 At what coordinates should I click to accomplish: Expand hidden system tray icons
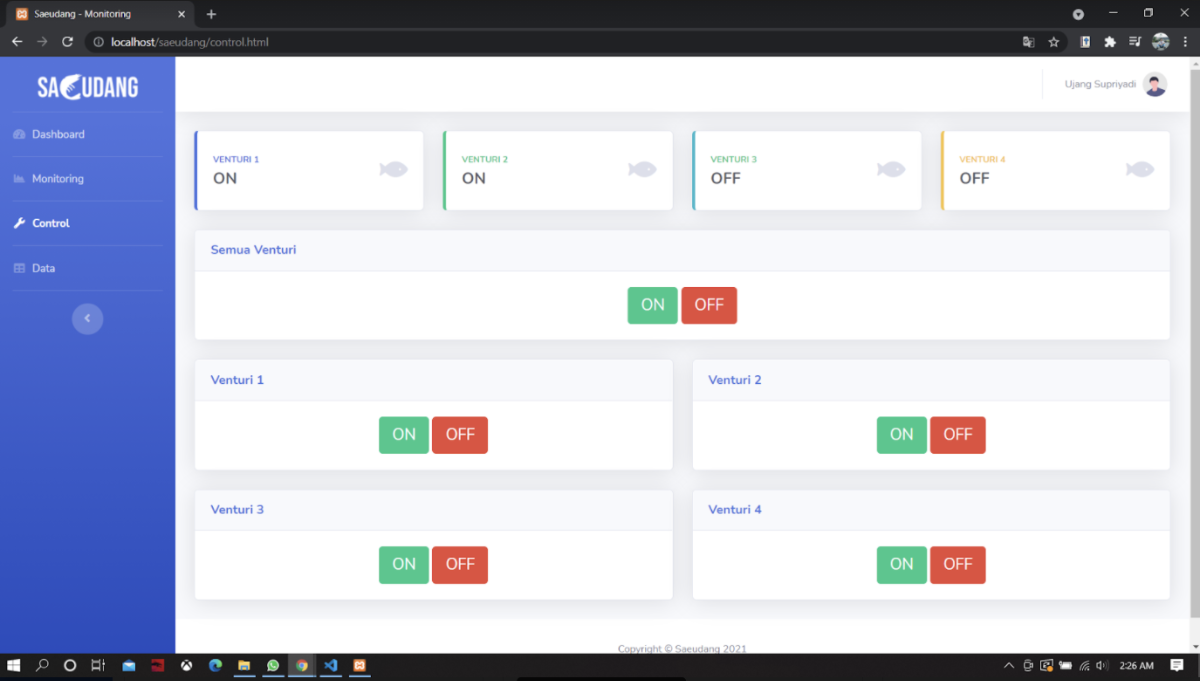point(1008,665)
